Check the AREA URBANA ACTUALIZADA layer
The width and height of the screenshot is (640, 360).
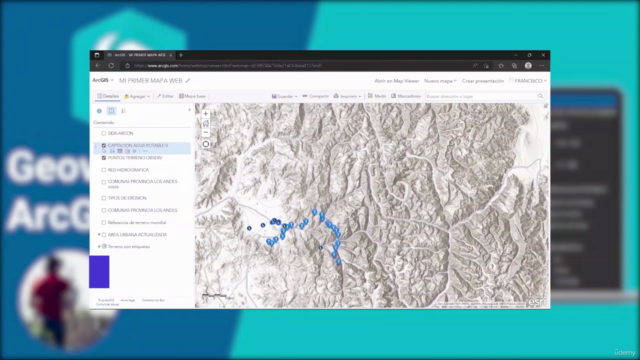[x=104, y=235]
